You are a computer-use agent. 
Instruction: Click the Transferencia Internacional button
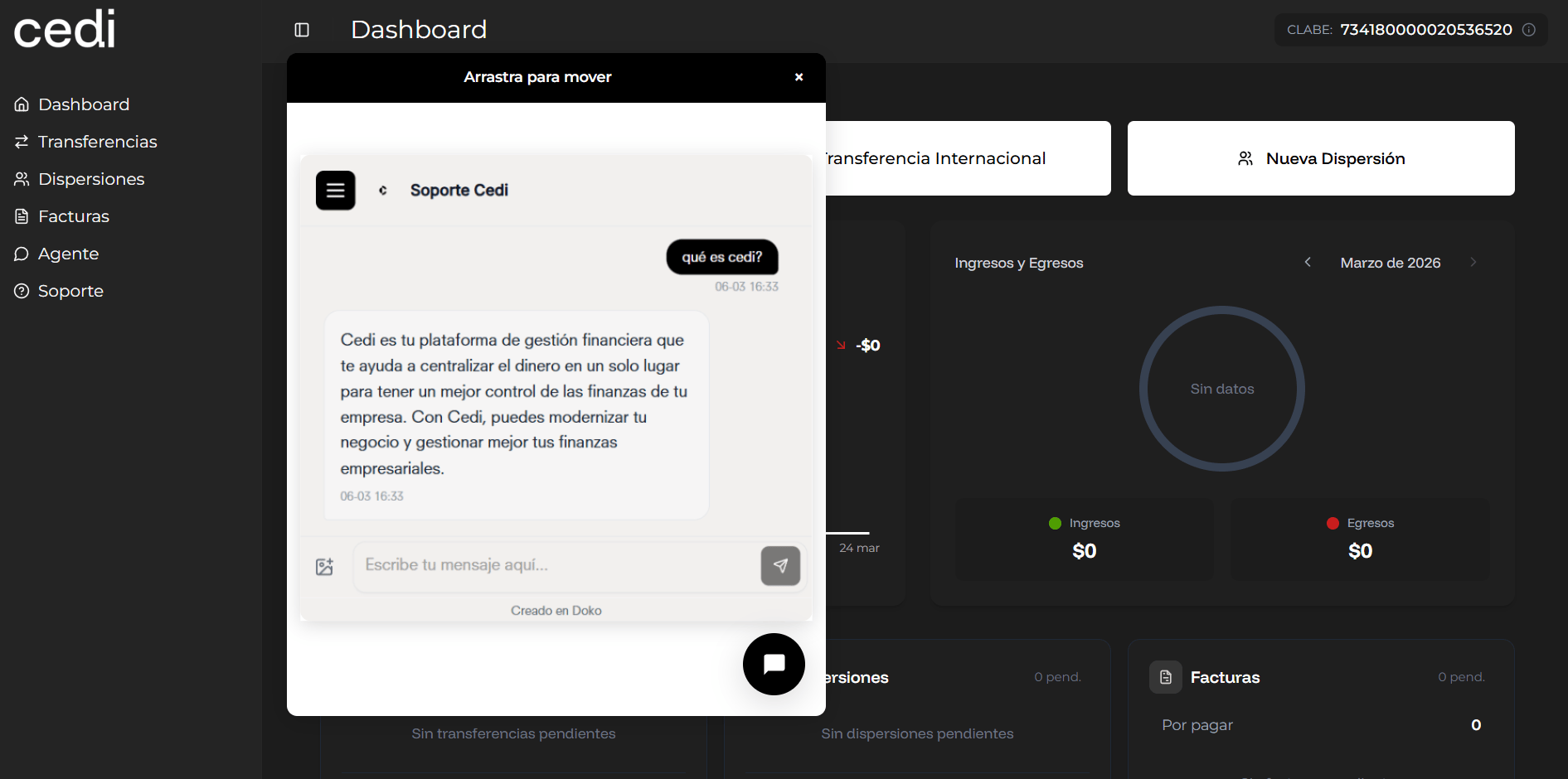[x=968, y=158]
